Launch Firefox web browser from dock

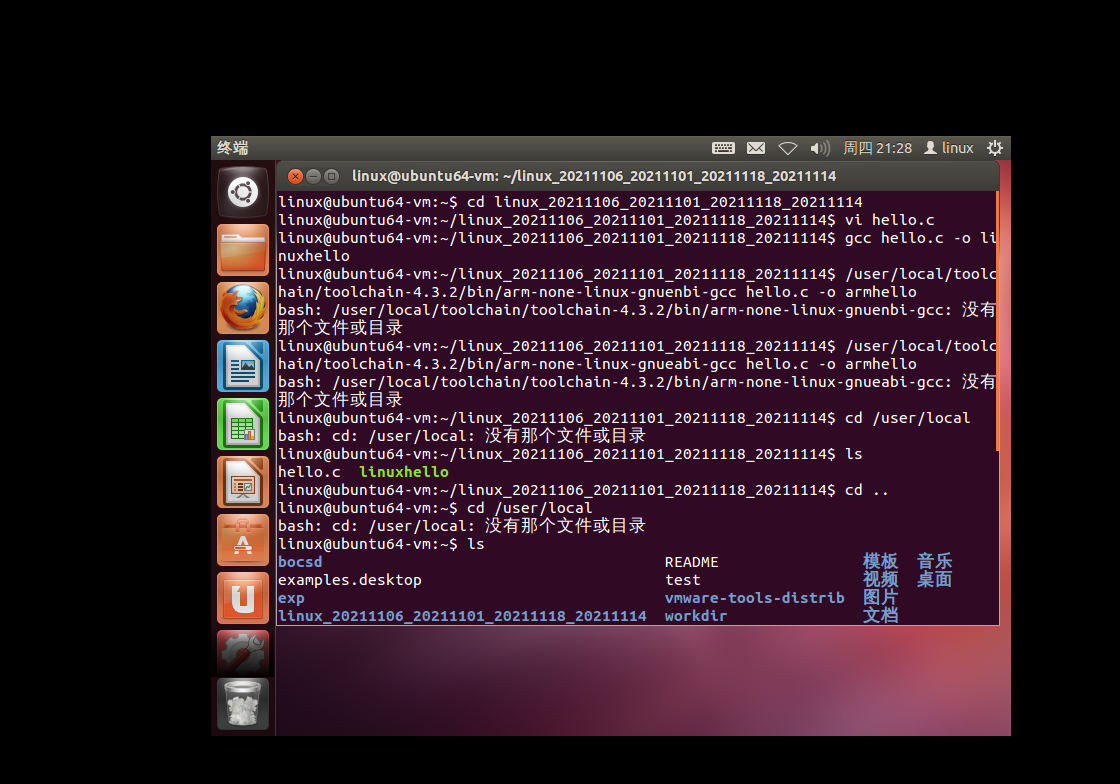click(x=243, y=308)
